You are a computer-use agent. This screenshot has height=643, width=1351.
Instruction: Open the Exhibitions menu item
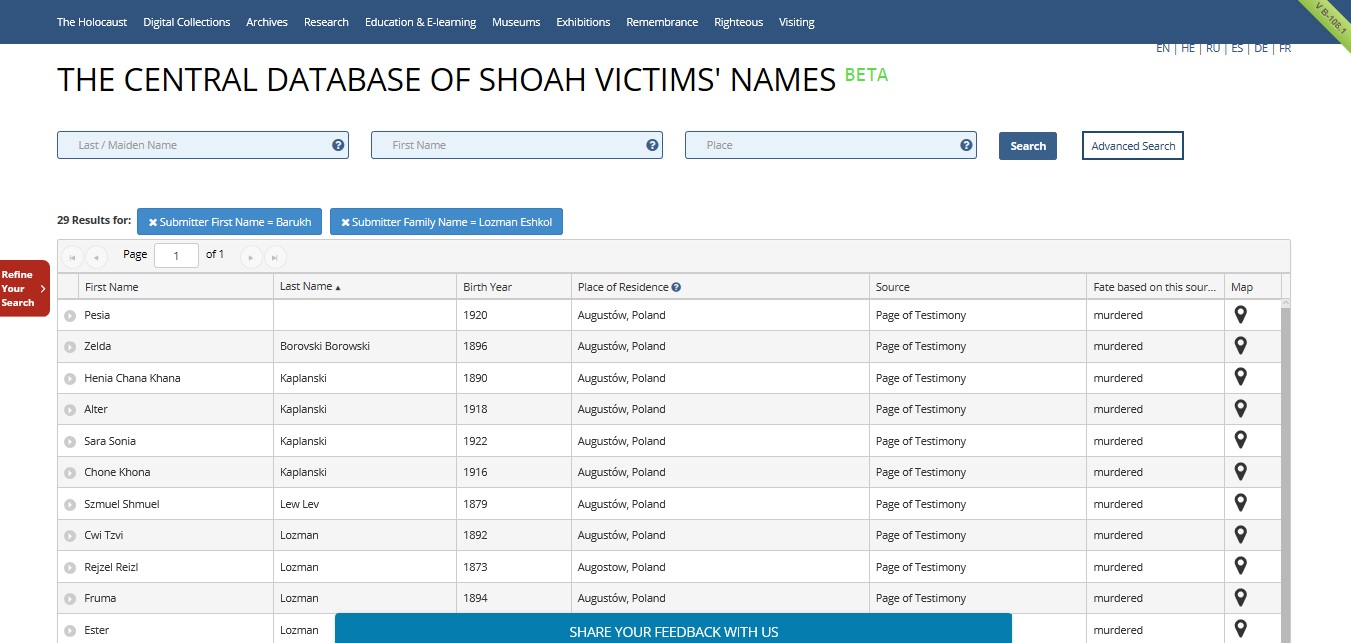point(583,22)
